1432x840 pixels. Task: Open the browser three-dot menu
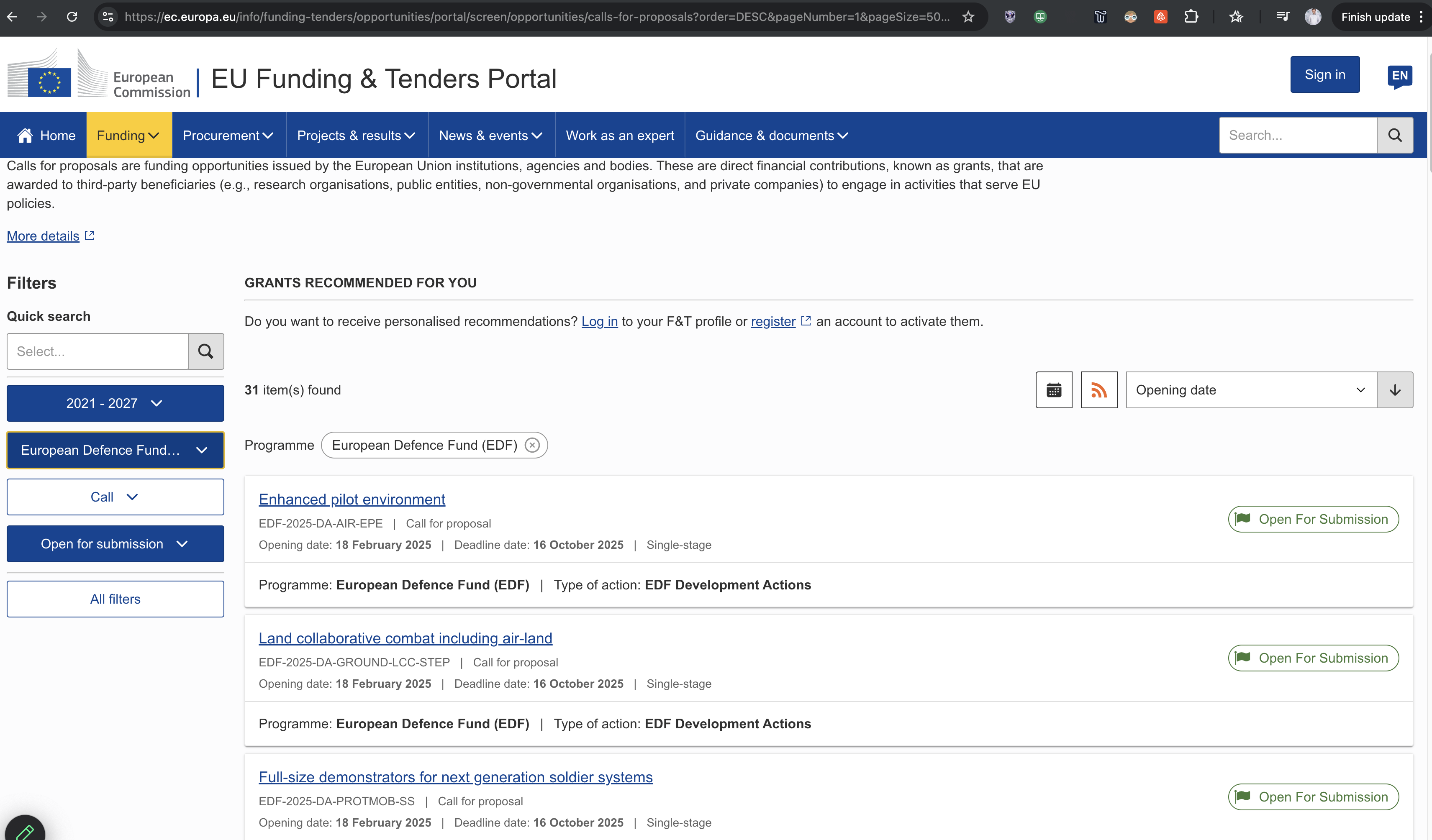click(x=1421, y=16)
